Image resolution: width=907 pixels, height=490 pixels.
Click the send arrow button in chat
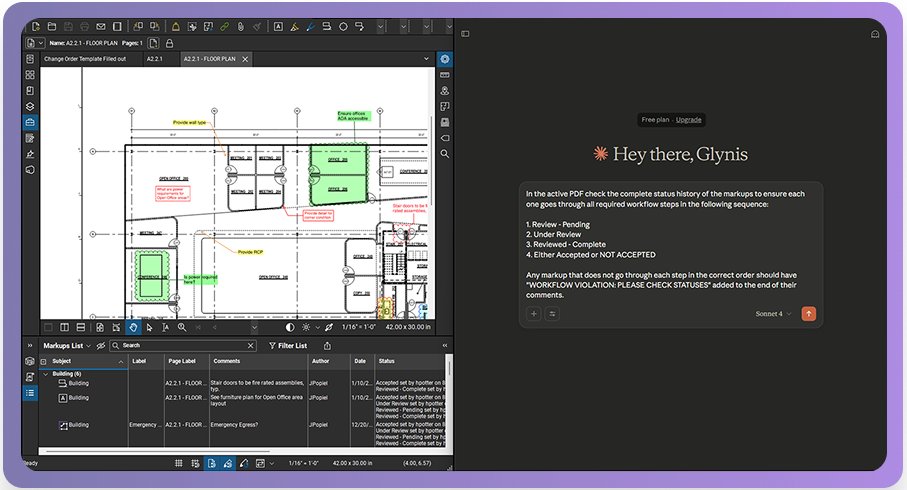tap(808, 314)
